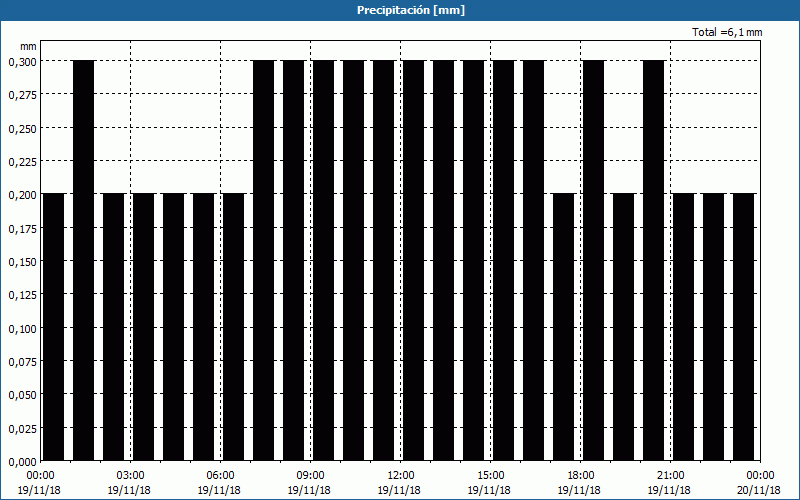Select the 0,125 y-axis label
Screen dimensions: 800x500
coord(22,295)
